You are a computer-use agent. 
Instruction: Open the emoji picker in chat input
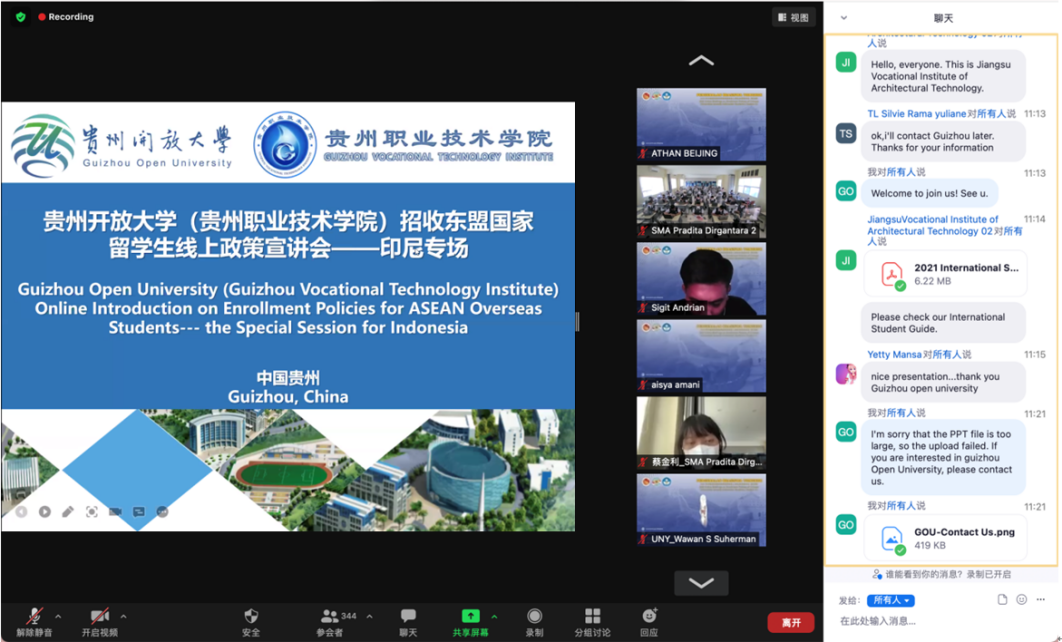point(1021,600)
